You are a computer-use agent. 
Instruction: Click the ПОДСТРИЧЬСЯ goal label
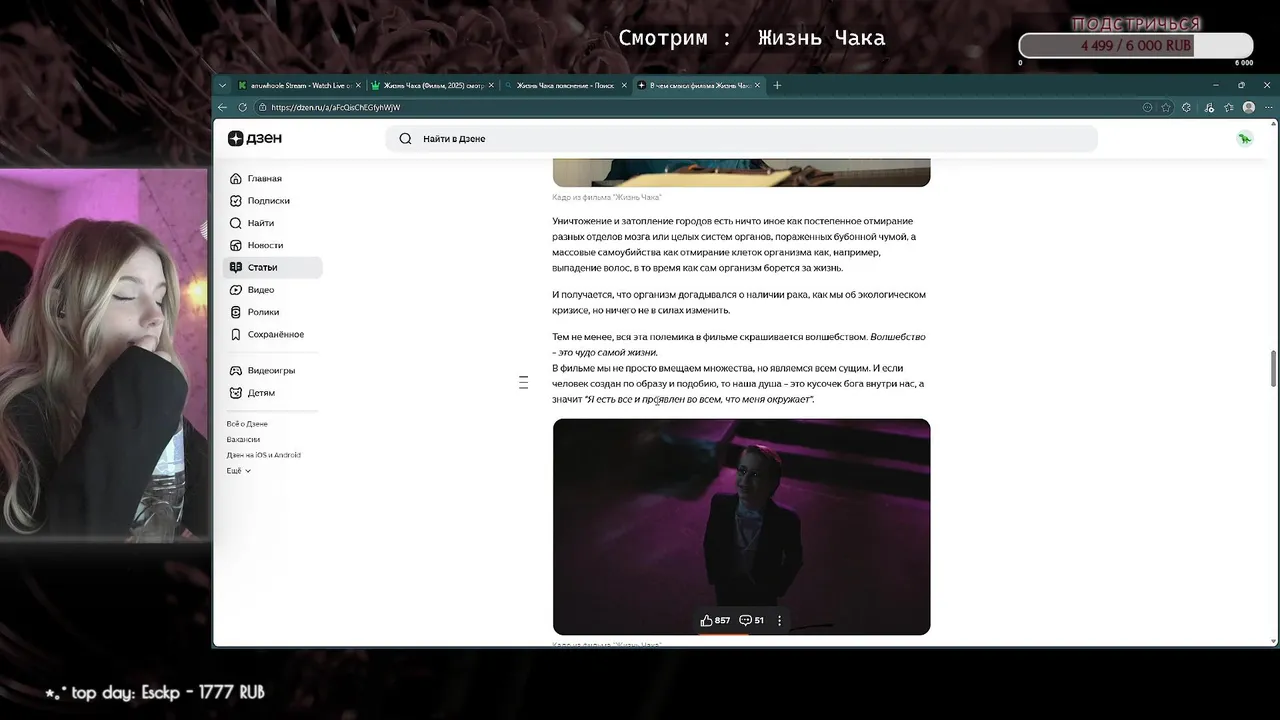[x=1136, y=23]
